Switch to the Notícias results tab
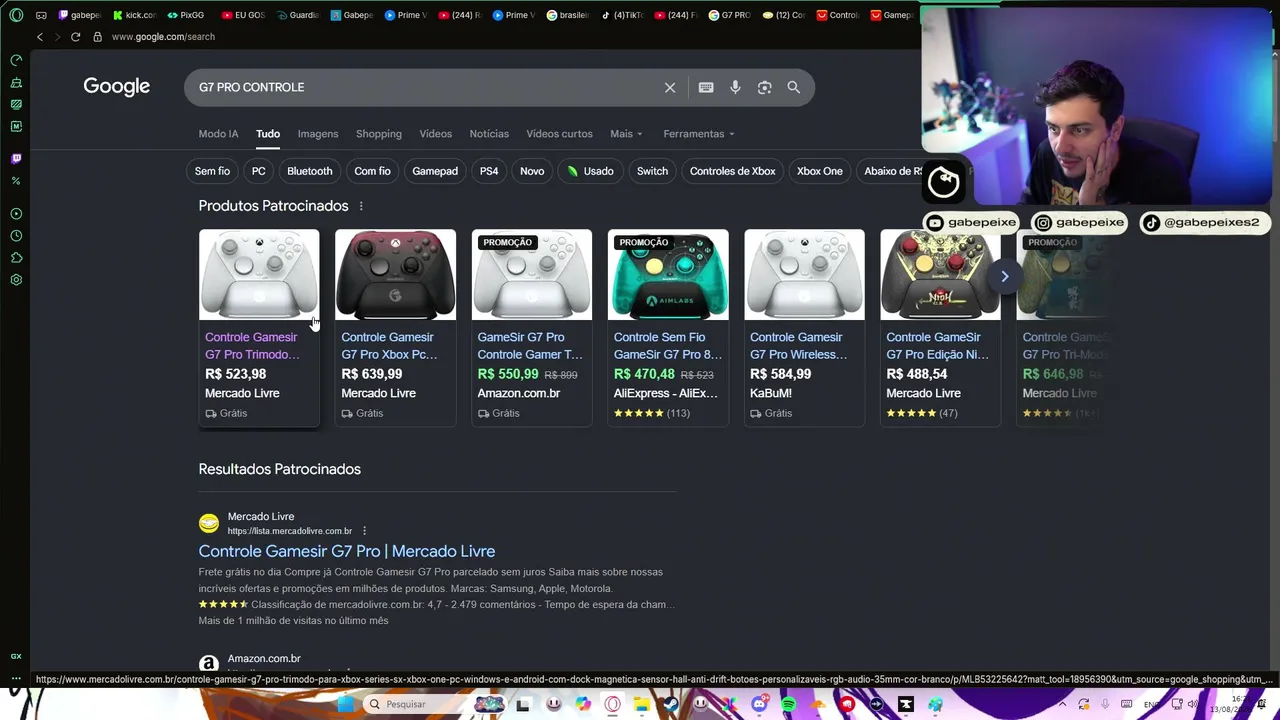Screen dimensions: 1280x720 pos(489,134)
